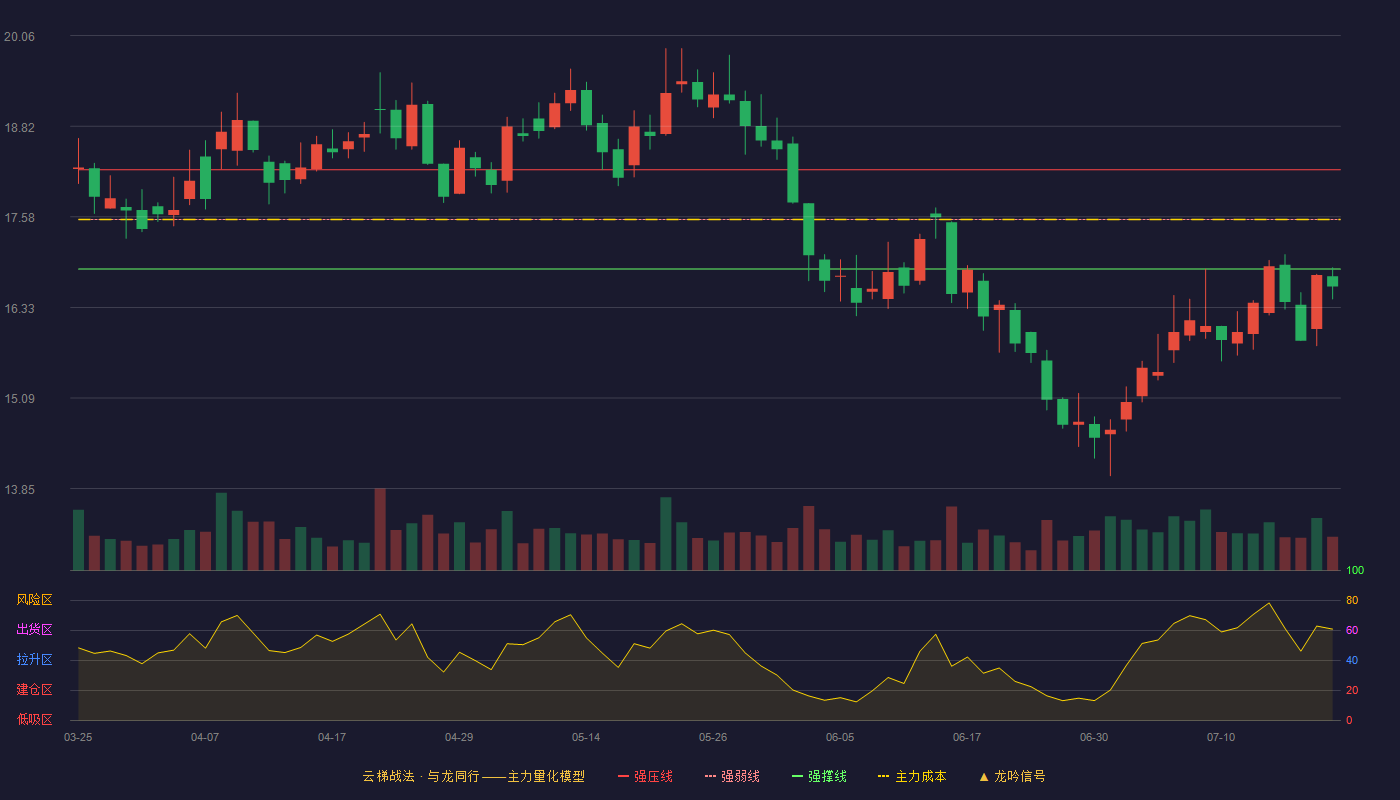1400x800 pixels.
Task: Select the 06-30 date label
Action: pos(1094,737)
